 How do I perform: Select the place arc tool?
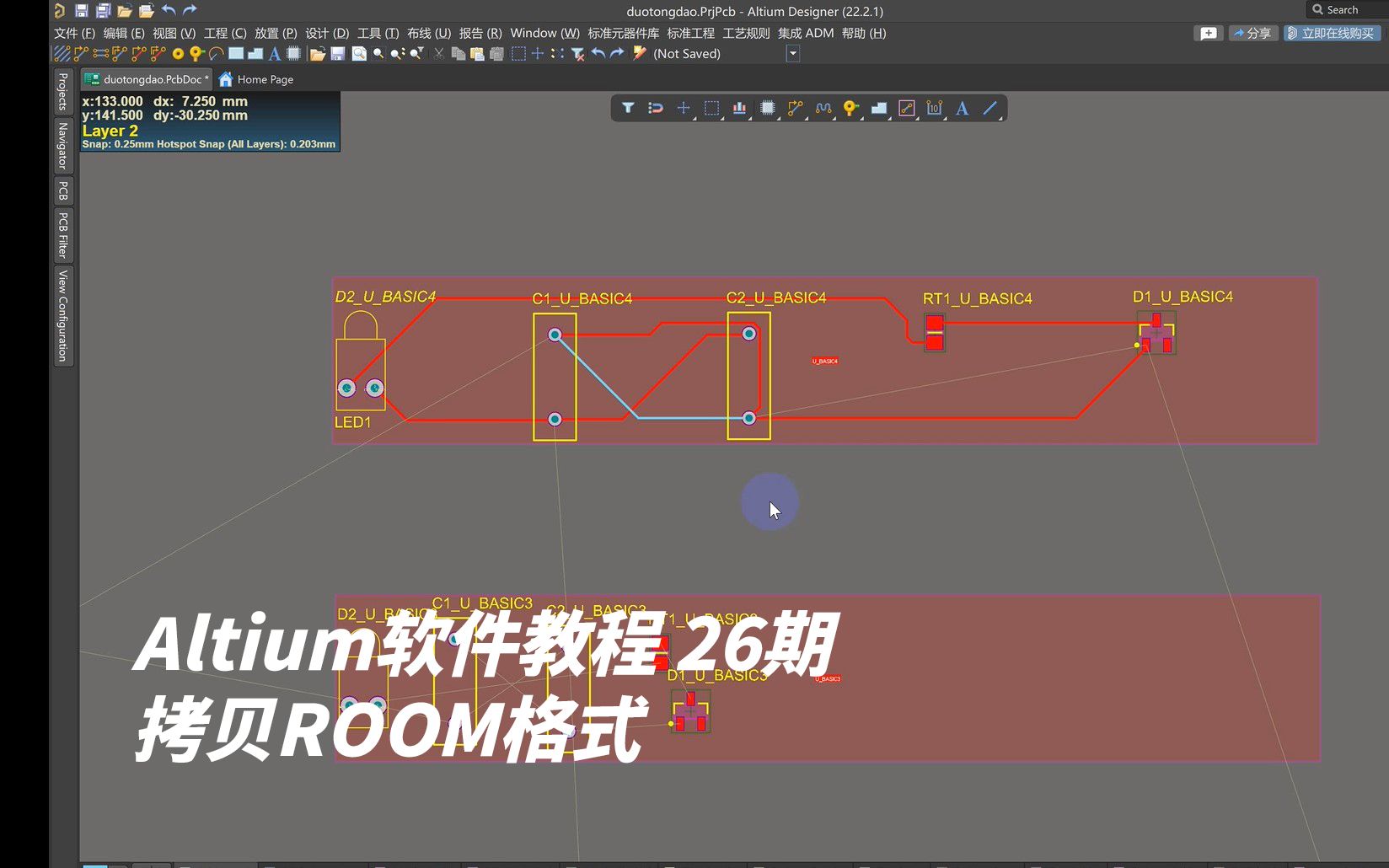pos(217,53)
